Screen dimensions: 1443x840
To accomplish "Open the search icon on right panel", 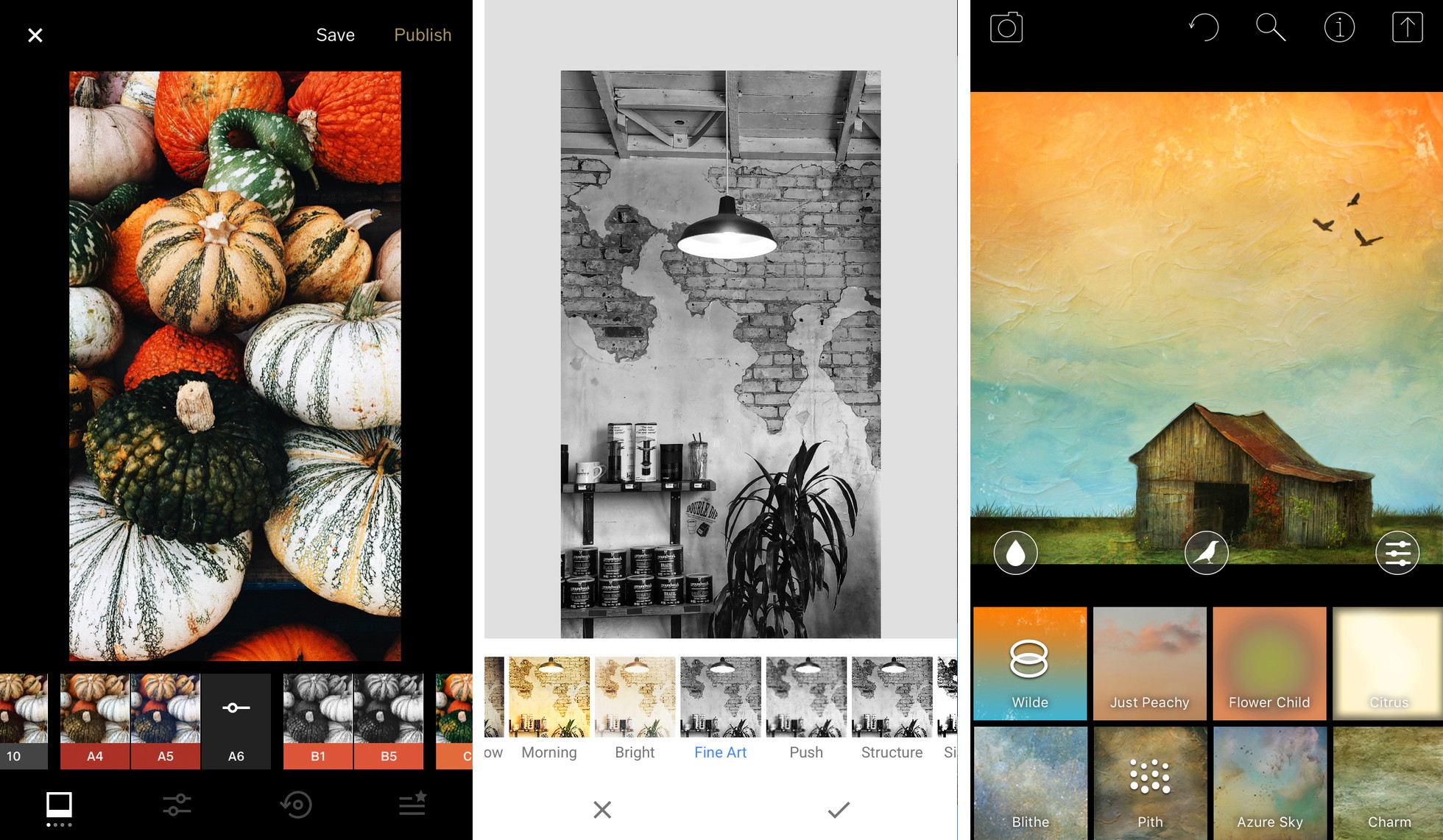I will click(x=1269, y=28).
